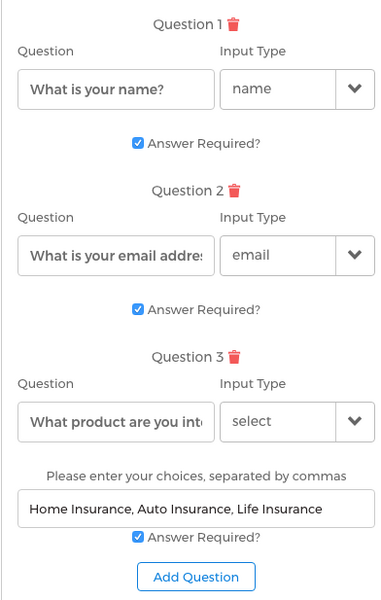Expand the chevron arrow of 'select' input type

point(355,422)
